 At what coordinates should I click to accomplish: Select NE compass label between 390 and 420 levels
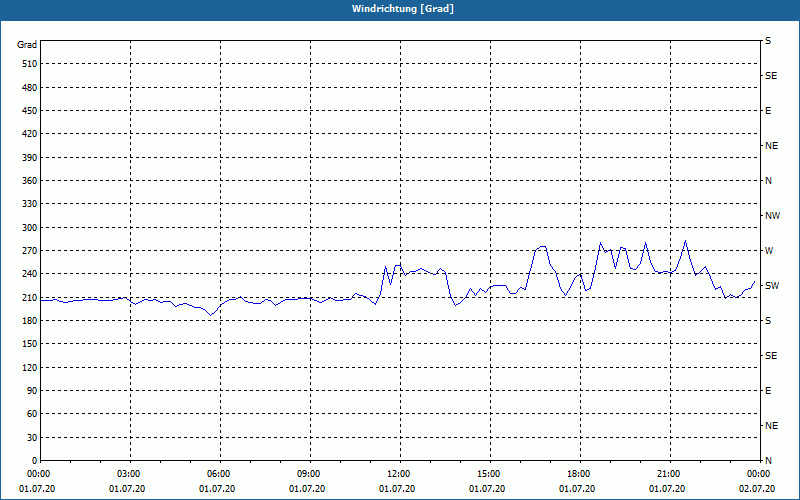(771, 146)
